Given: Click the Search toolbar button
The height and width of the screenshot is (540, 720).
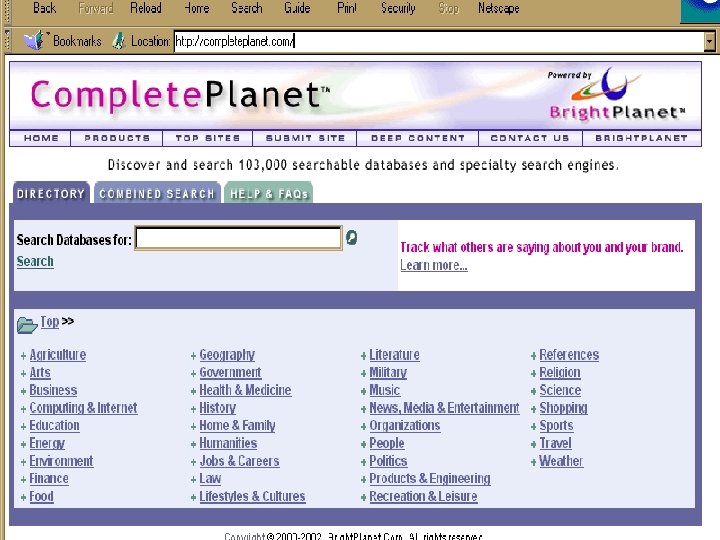Looking at the screenshot, I should pos(247,8).
